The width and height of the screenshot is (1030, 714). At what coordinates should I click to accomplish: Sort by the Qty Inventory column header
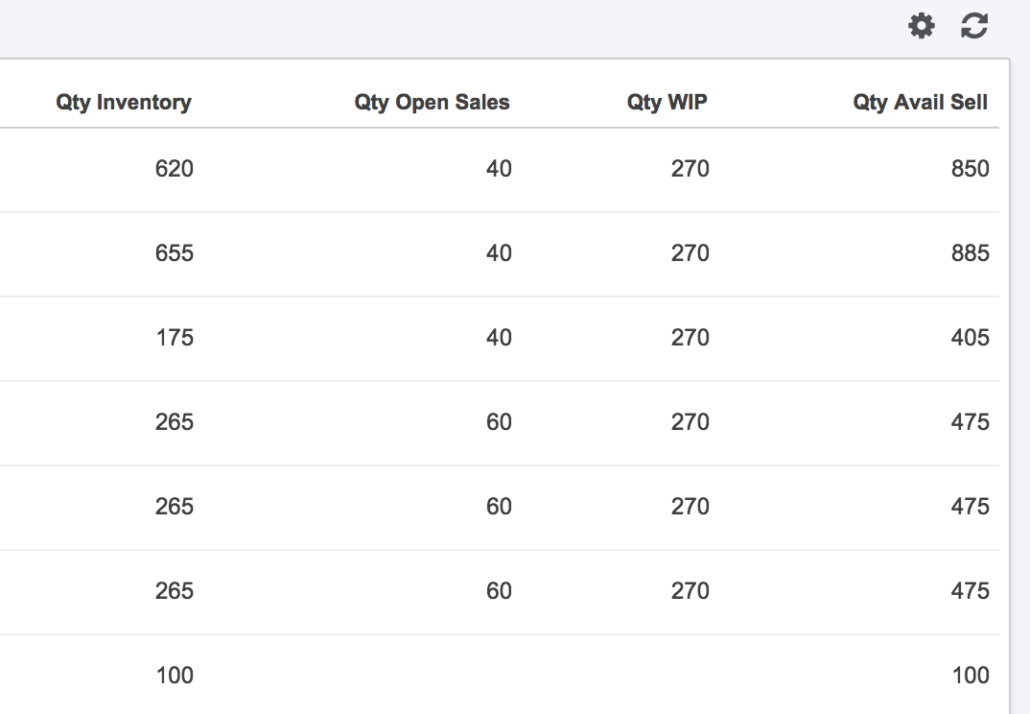click(x=124, y=101)
